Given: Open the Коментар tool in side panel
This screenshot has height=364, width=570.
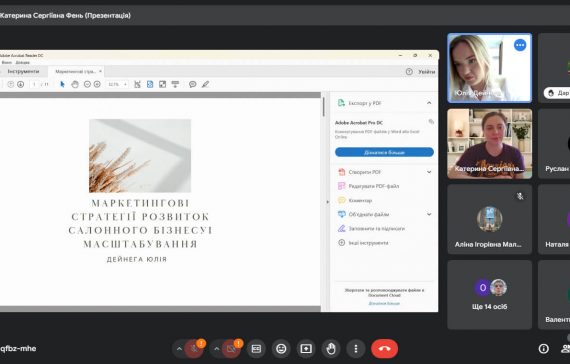Looking at the screenshot, I should point(355,200).
